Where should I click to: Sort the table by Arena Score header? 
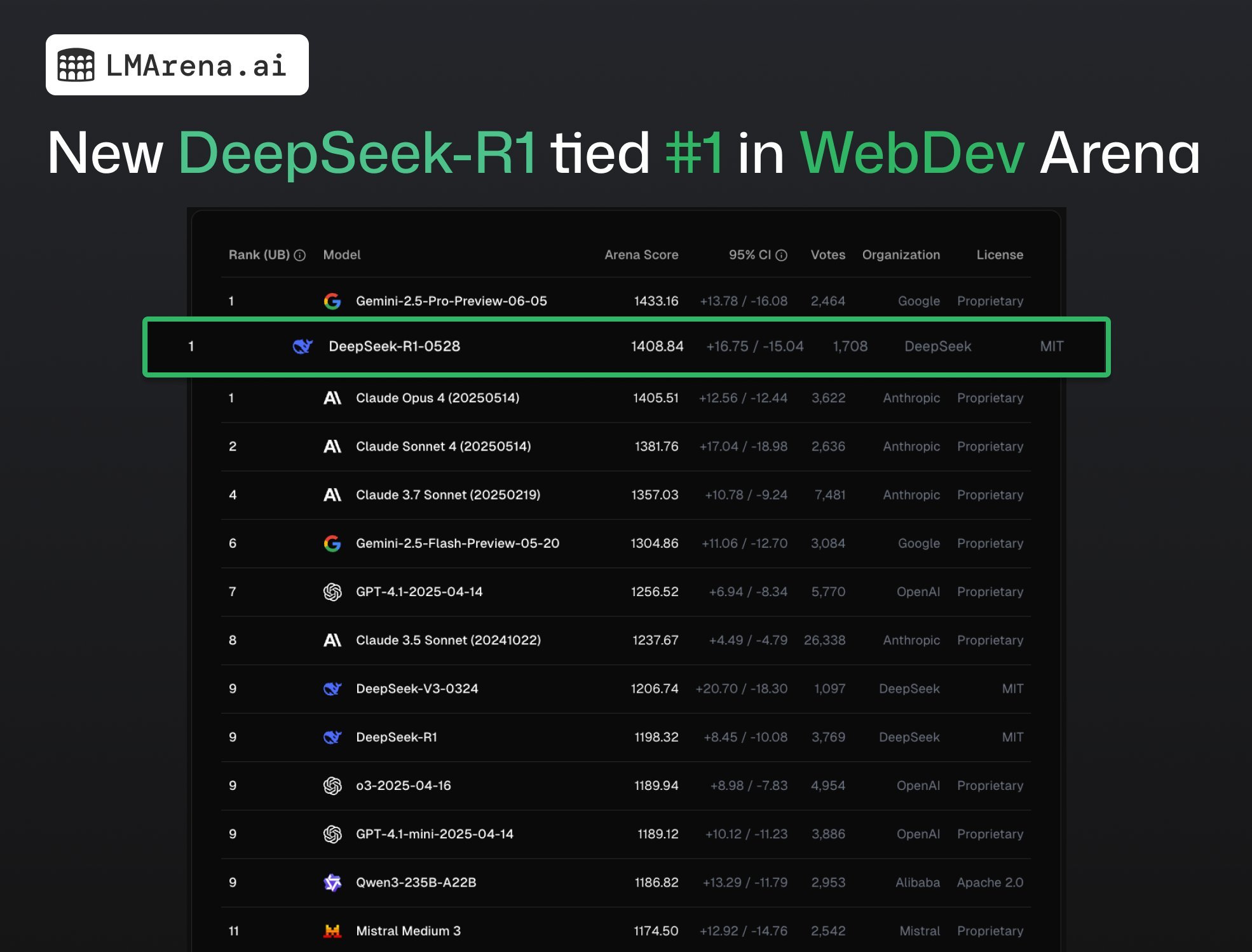pyautogui.click(x=641, y=254)
